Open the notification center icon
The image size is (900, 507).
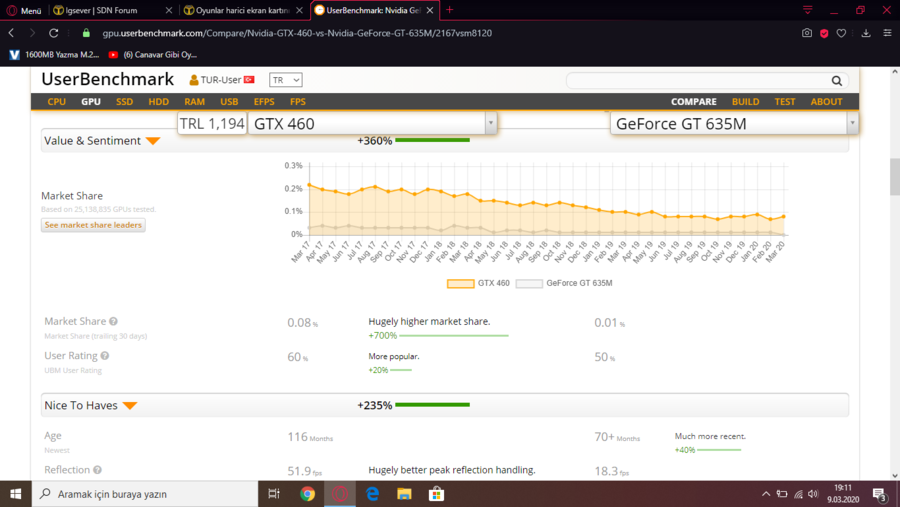pyautogui.click(x=880, y=494)
